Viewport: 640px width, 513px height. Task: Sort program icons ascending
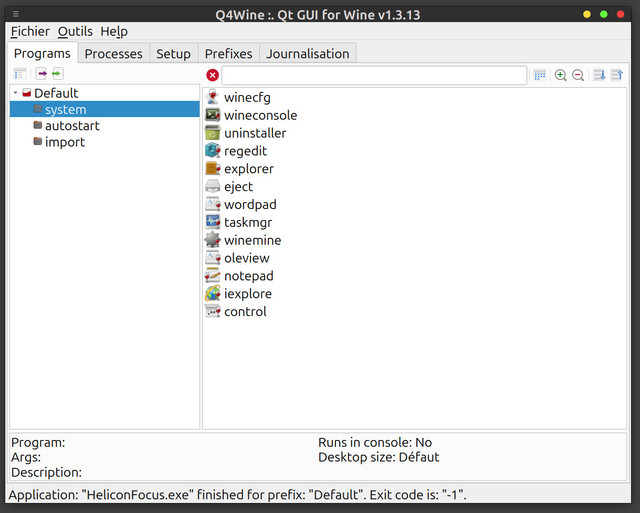pos(617,75)
